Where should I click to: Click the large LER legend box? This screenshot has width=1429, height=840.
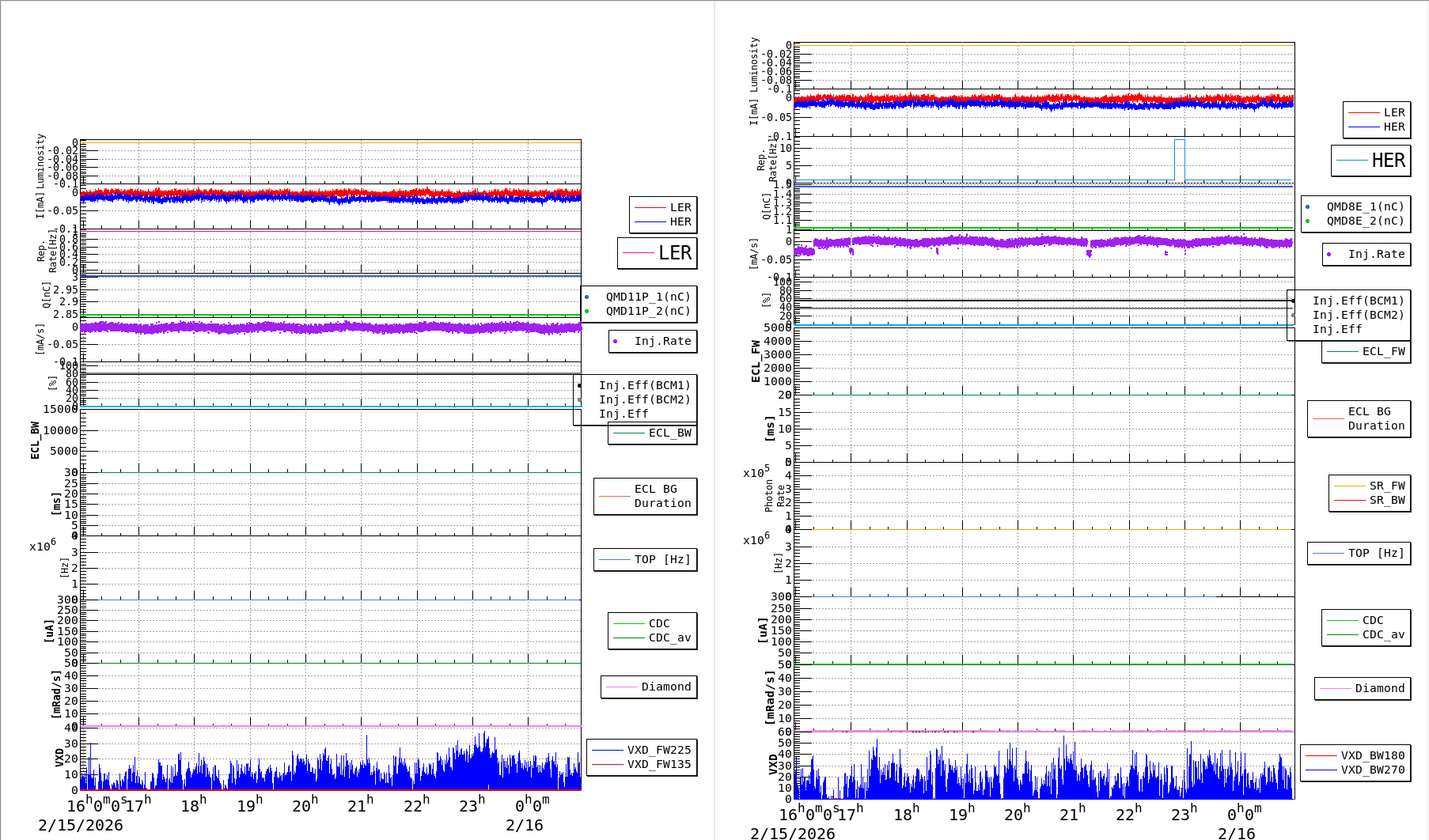pos(657,253)
